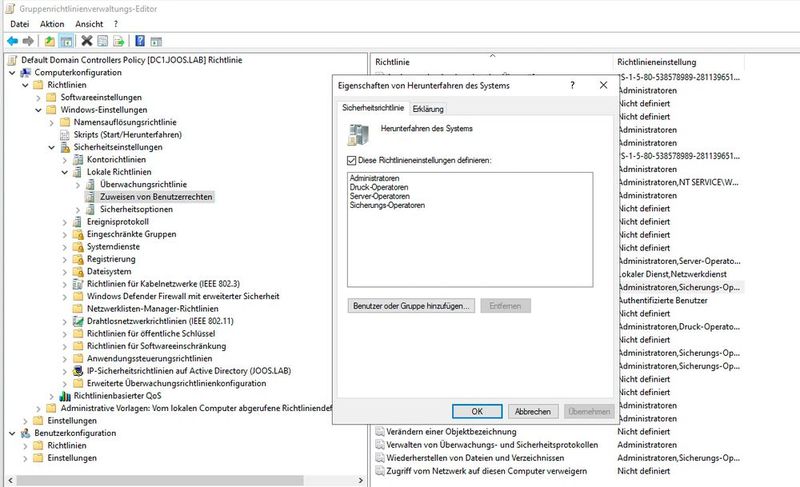The height and width of the screenshot is (487, 800).
Task: Collapse the Lokale Richtlinien node
Action: (x=65, y=172)
